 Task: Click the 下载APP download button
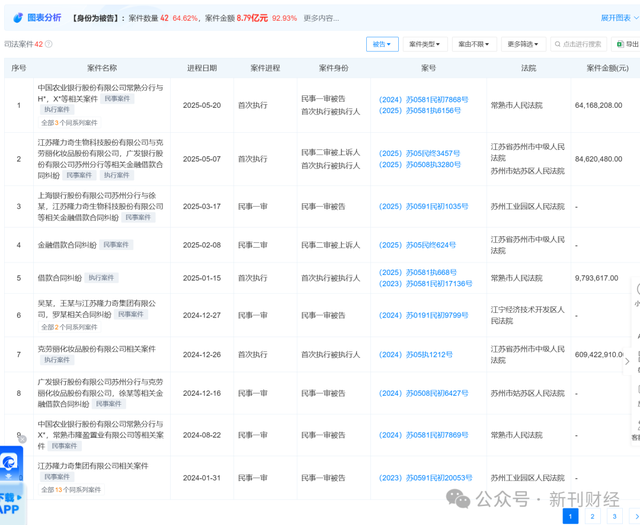click(11, 503)
